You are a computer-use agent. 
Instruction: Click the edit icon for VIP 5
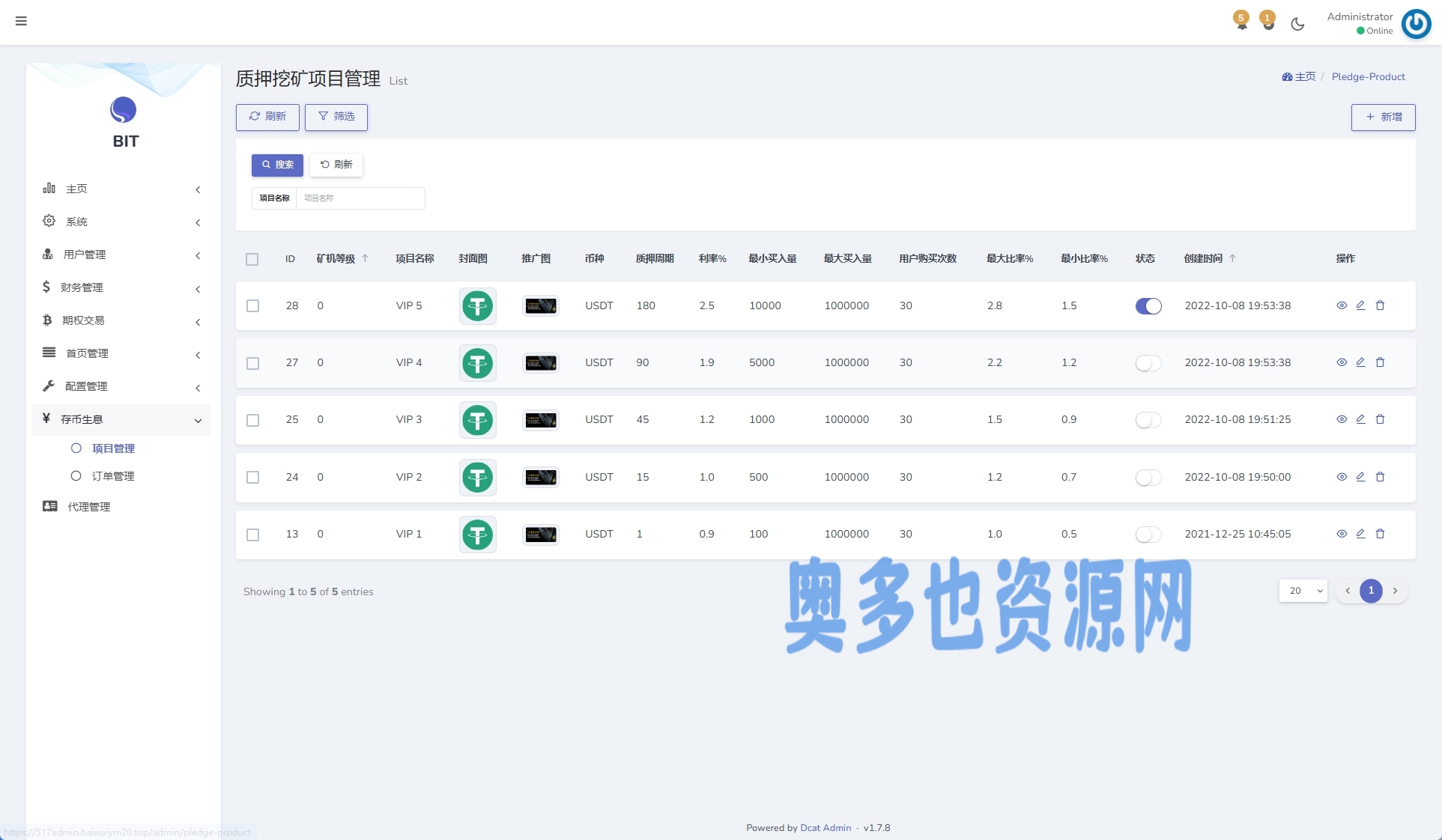1360,305
